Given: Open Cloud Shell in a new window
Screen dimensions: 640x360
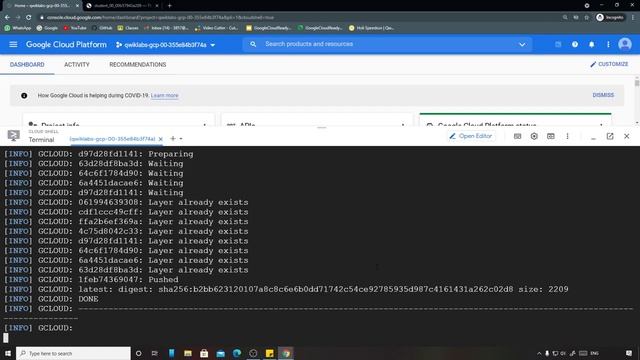Looking at the screenshot, I should pos(610,136).
